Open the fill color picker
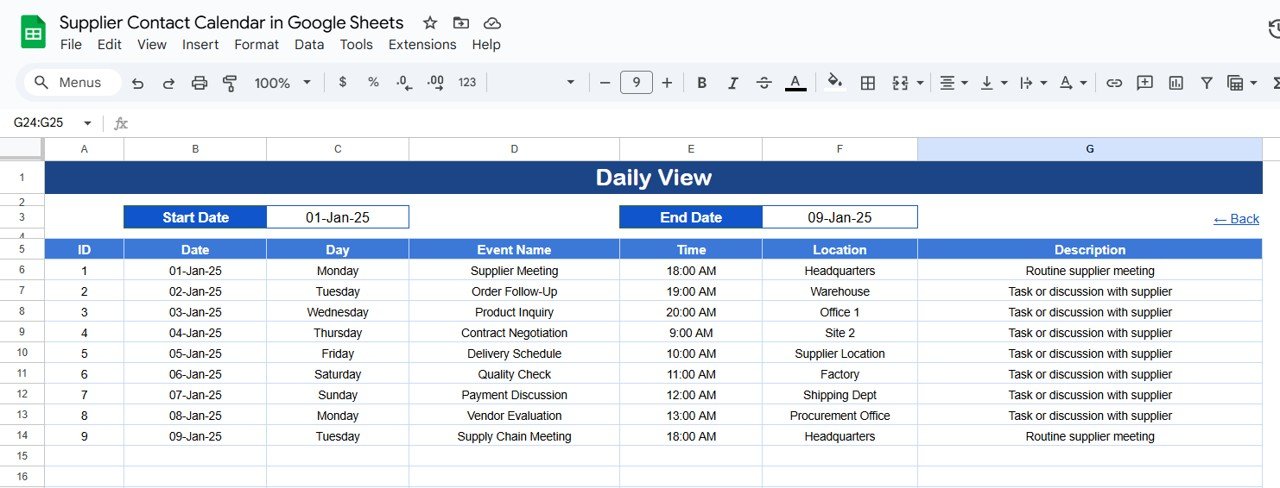Image resolution: width=1280 pixels, height=488 pixels. (x=834, y=83)
